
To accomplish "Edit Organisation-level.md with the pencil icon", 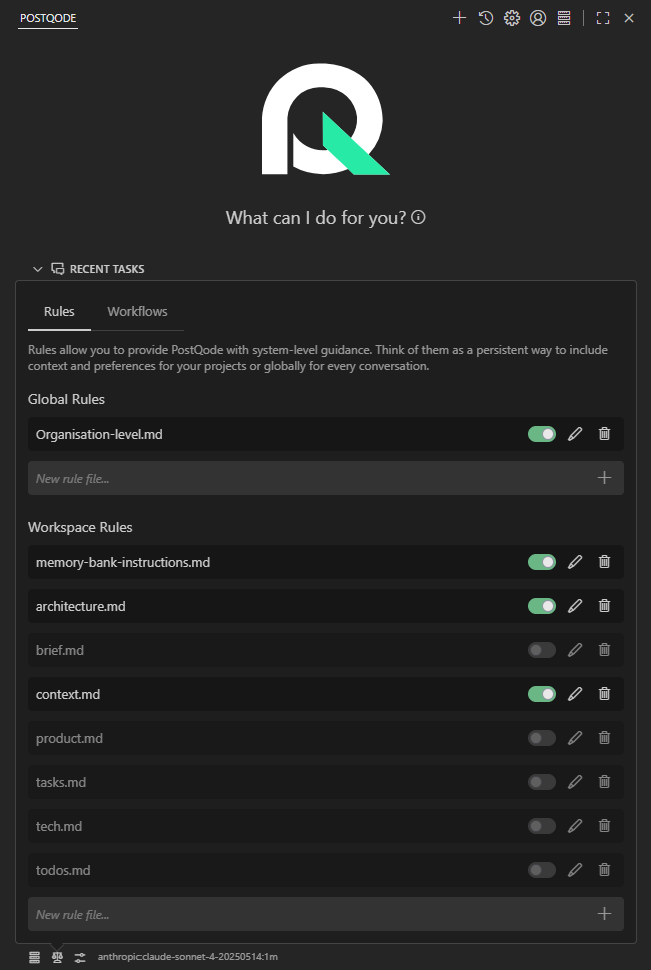I will pos(575,434).
